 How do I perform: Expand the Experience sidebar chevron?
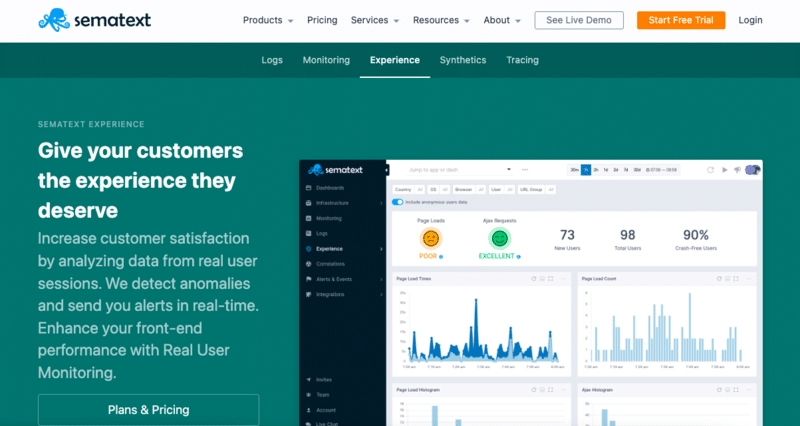[x=381, y=249]
